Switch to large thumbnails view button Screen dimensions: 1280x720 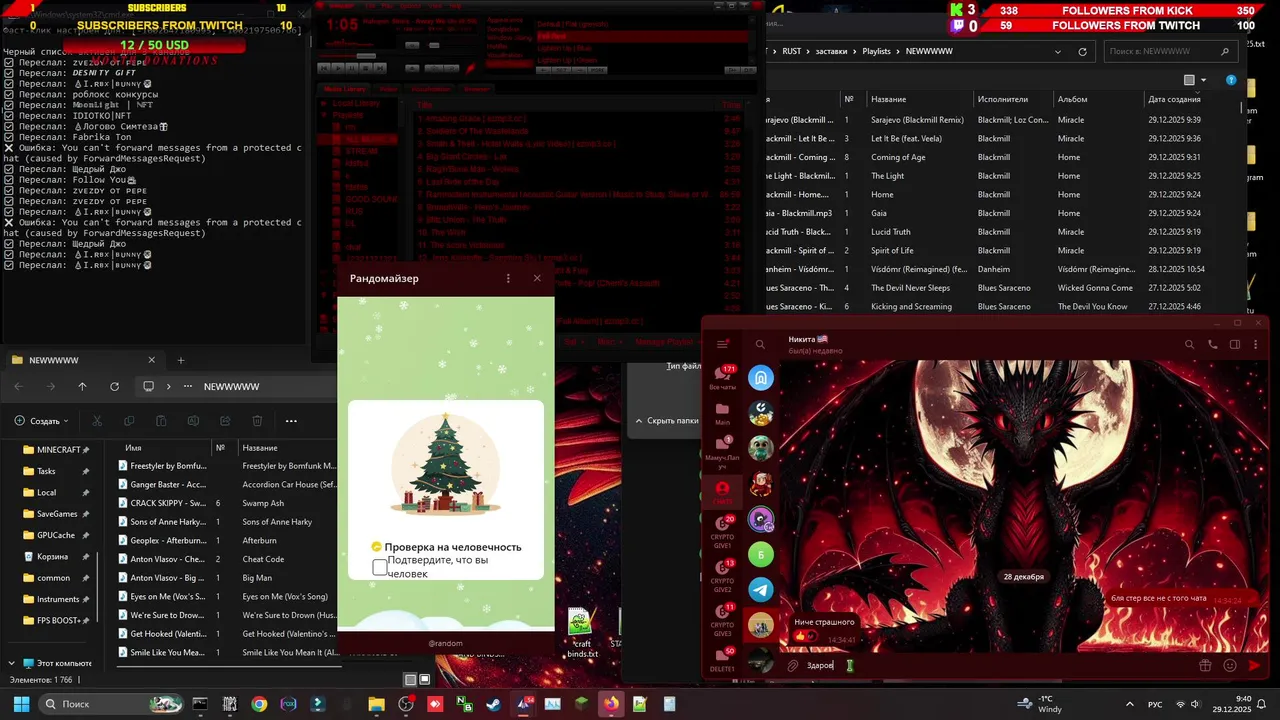click(x=424, y=680)
